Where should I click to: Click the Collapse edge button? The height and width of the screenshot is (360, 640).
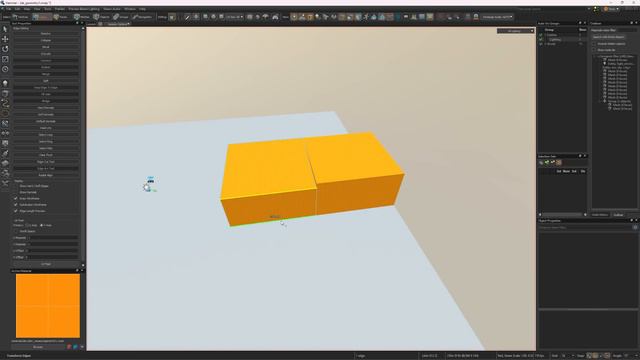(x=46, y=40)
